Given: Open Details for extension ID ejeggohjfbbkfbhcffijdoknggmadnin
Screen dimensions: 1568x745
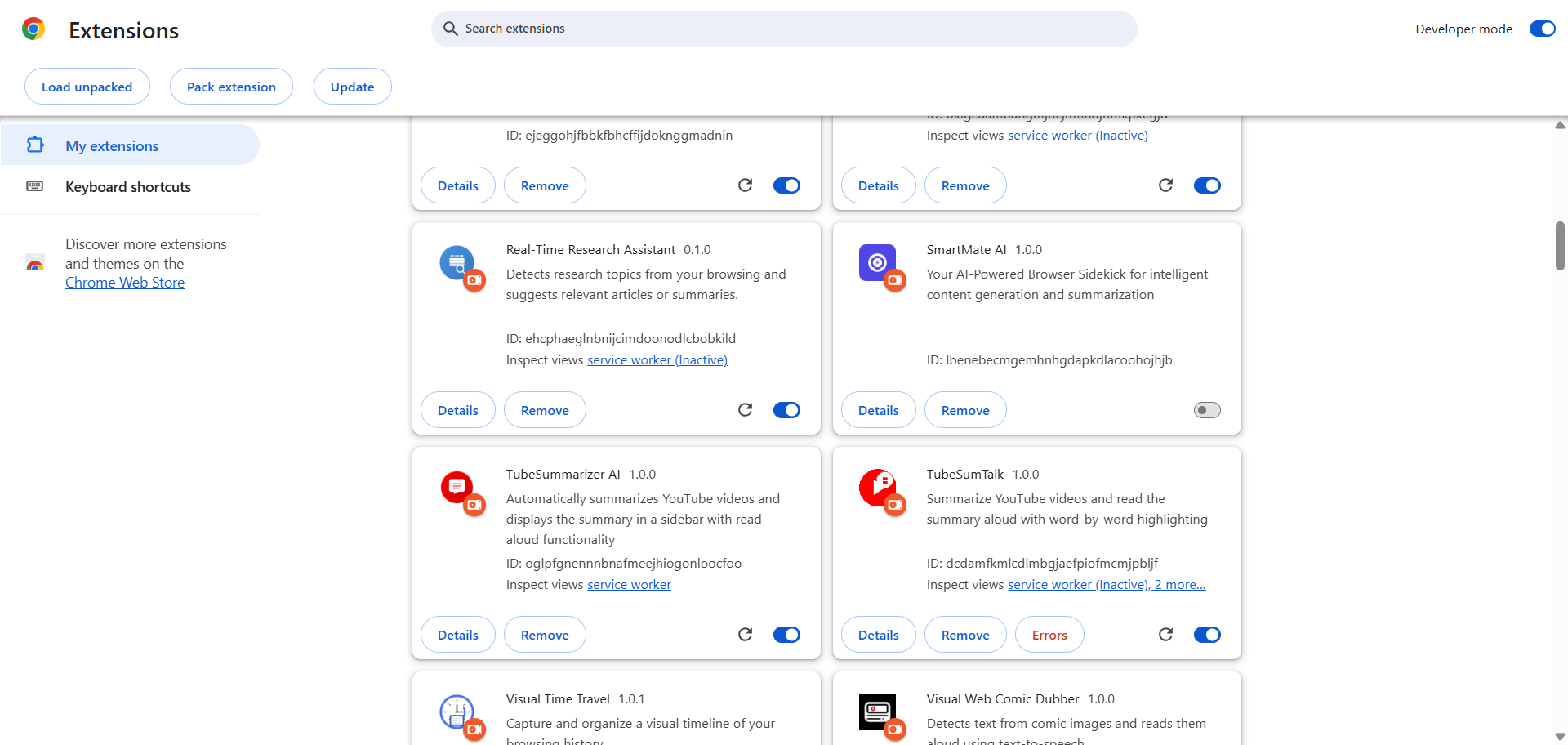Looking at the screenshot, I should [458, 185].
